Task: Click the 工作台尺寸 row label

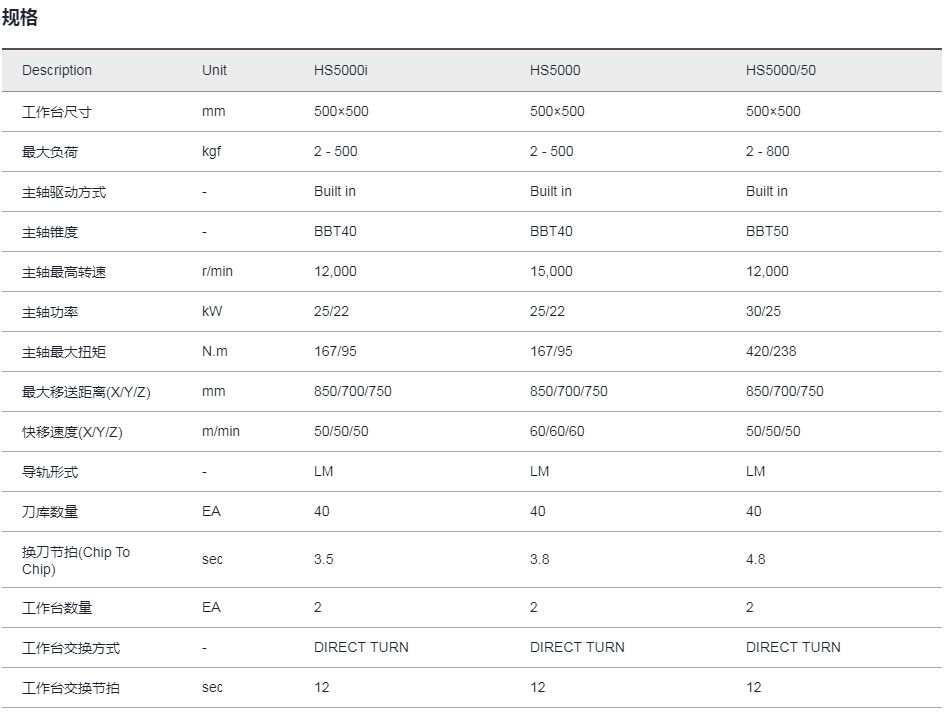Action: tap(57, 112)
